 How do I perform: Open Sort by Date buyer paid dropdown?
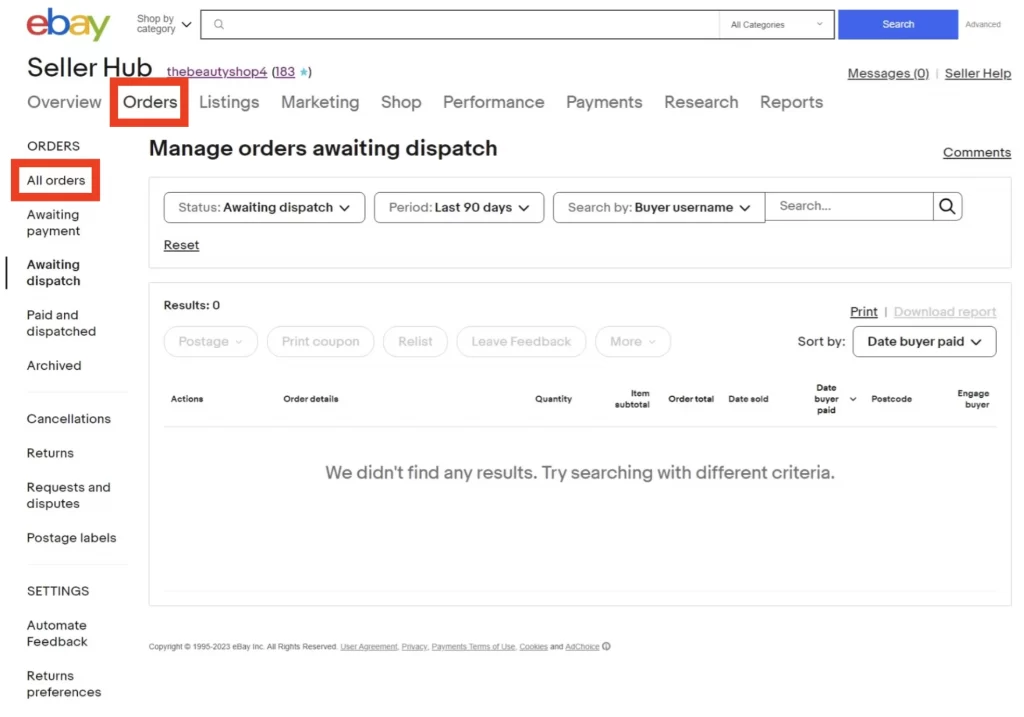[x=924, y=342]
